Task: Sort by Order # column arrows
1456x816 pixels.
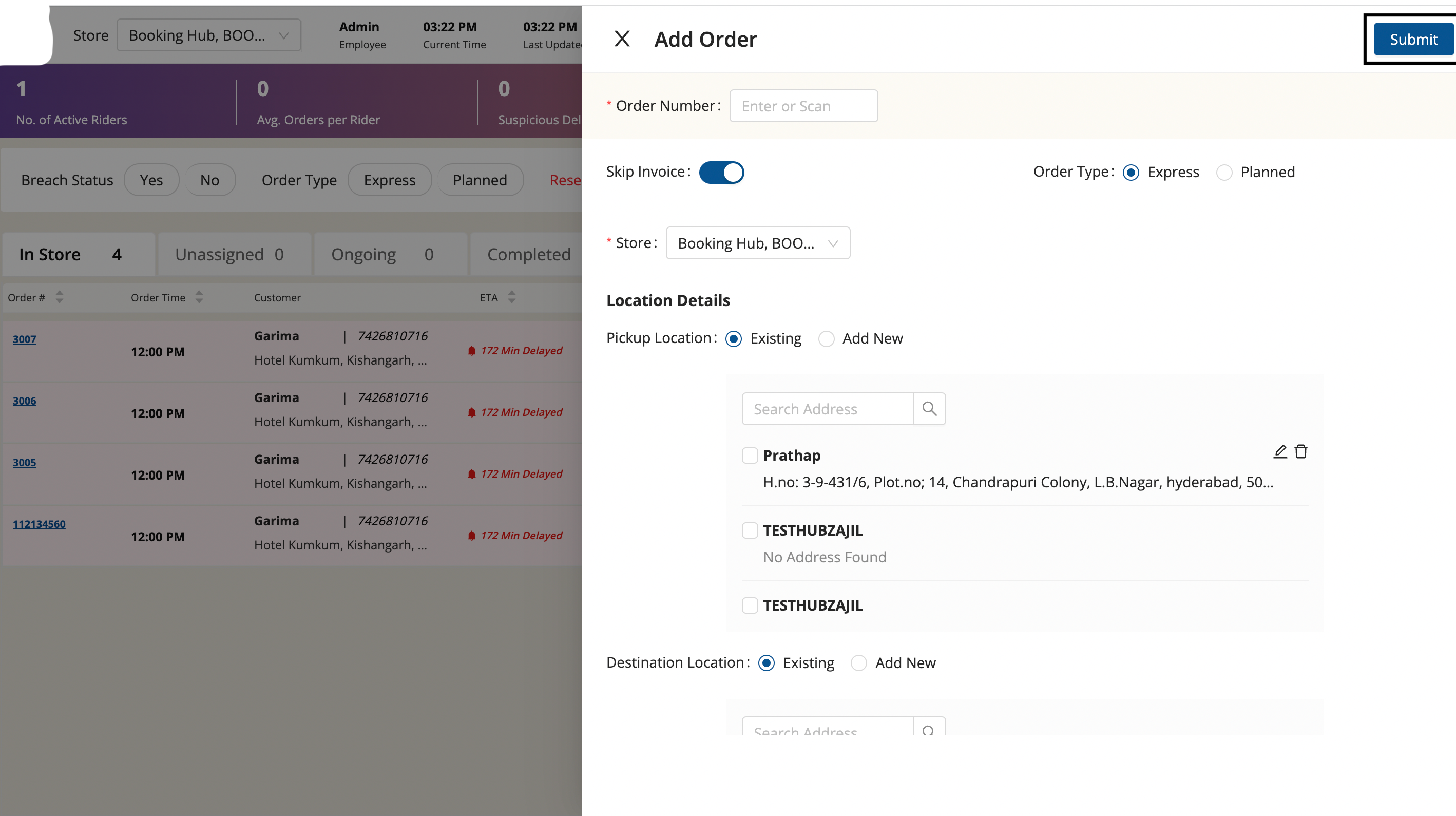Action: (x=60, y=297)
